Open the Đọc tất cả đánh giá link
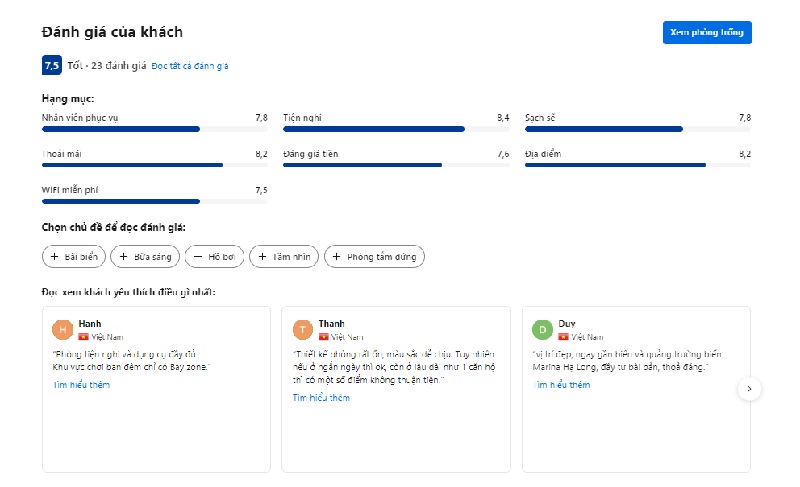Image resolution: width=800 pixels, height=487 pixels. [190, 66]
